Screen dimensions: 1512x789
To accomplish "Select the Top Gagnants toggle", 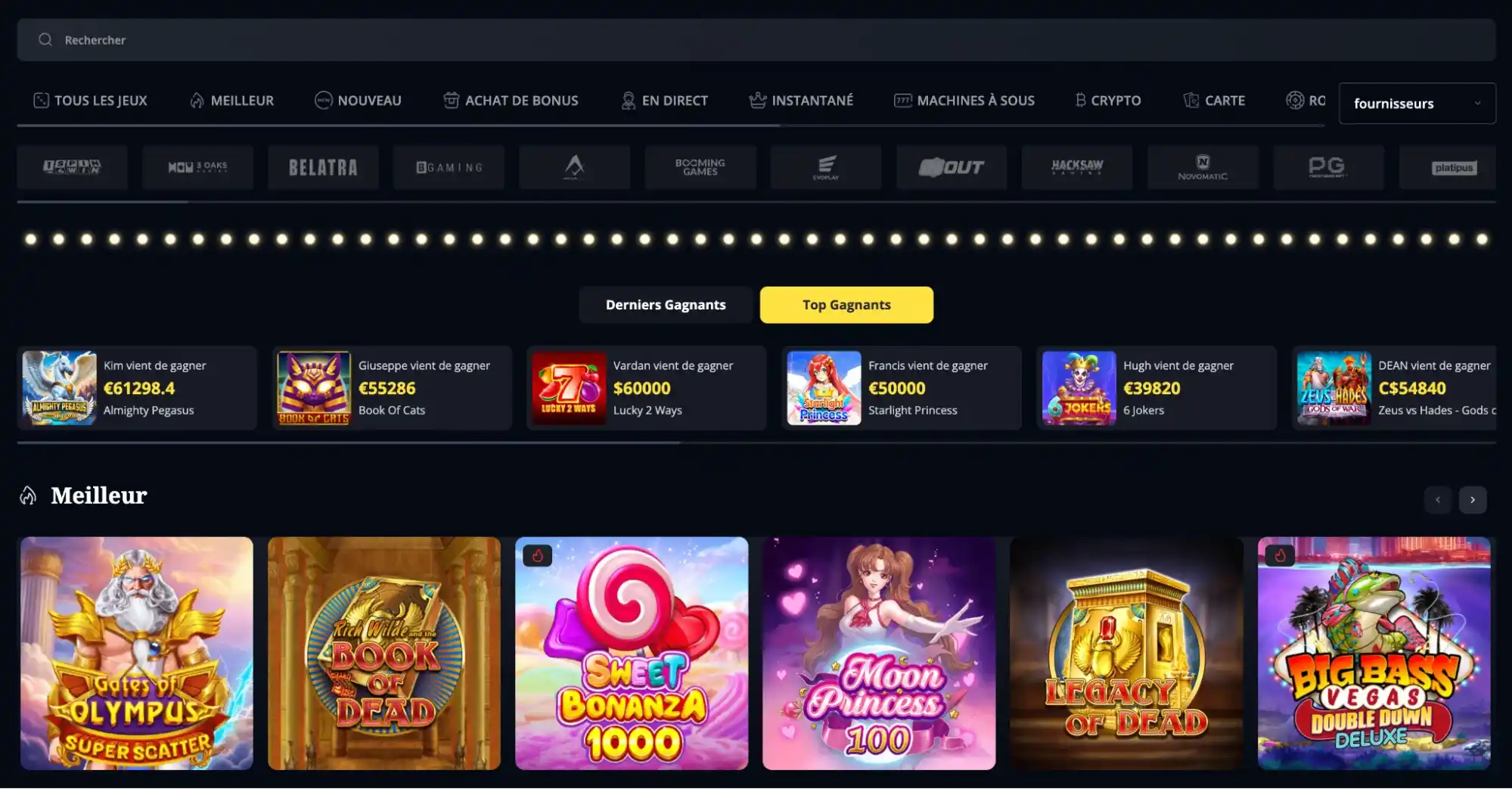I will 846,305.
